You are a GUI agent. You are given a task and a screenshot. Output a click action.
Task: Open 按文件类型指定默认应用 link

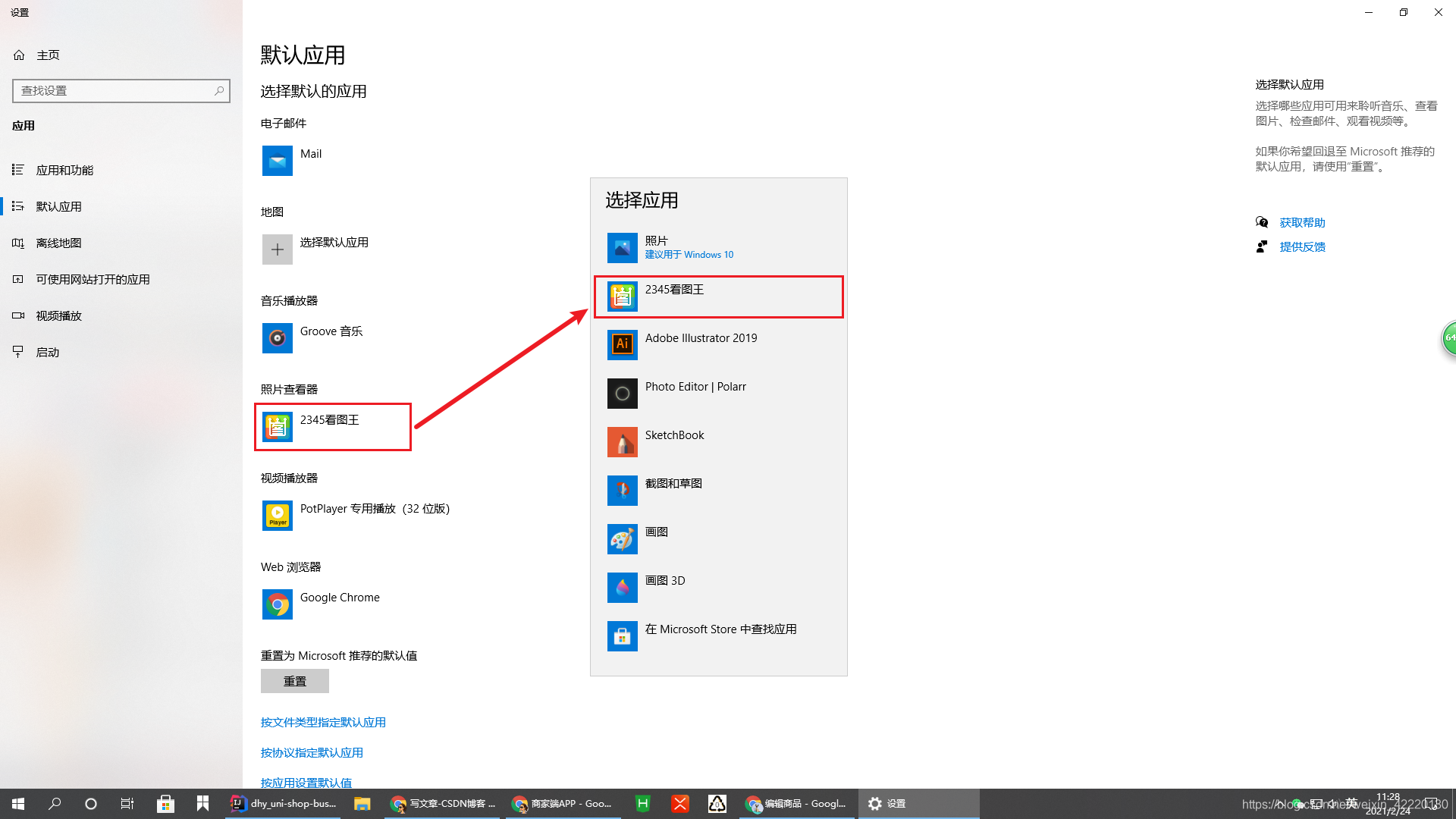[323, 722]
